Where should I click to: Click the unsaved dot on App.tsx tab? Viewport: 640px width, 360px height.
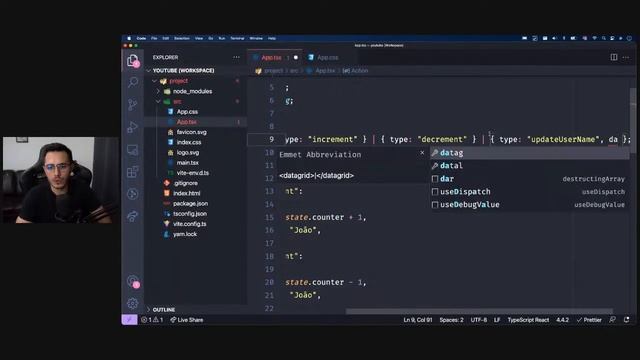tap(296, 58)
